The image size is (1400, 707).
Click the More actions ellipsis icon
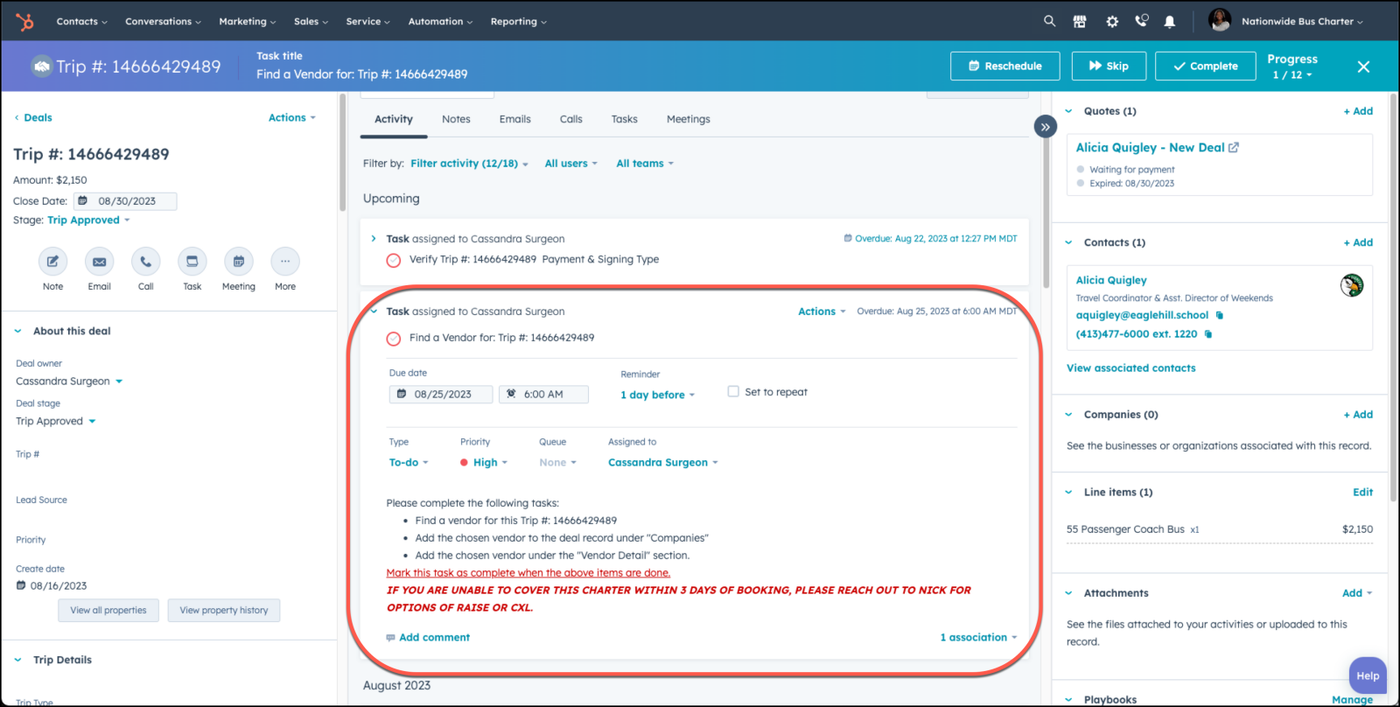pyautogui.click(x=285, y=262)
